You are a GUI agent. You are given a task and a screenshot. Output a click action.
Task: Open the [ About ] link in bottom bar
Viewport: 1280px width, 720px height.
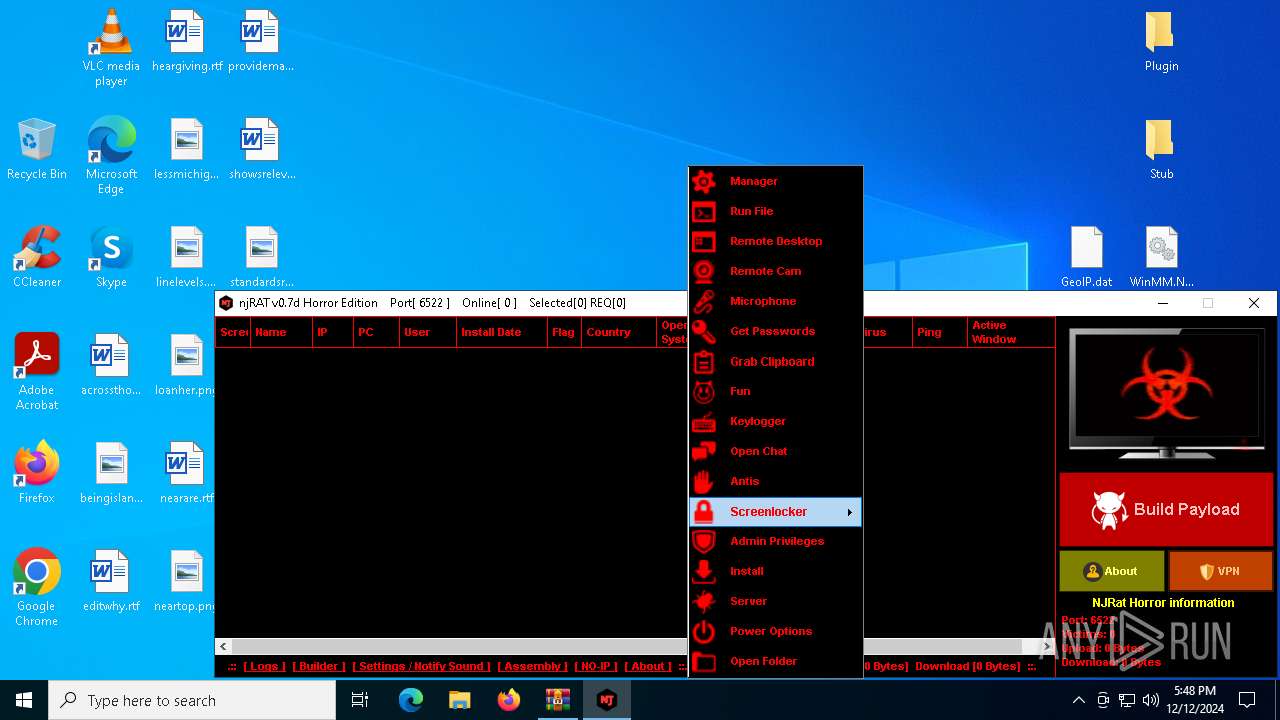[x=648, y=666]
